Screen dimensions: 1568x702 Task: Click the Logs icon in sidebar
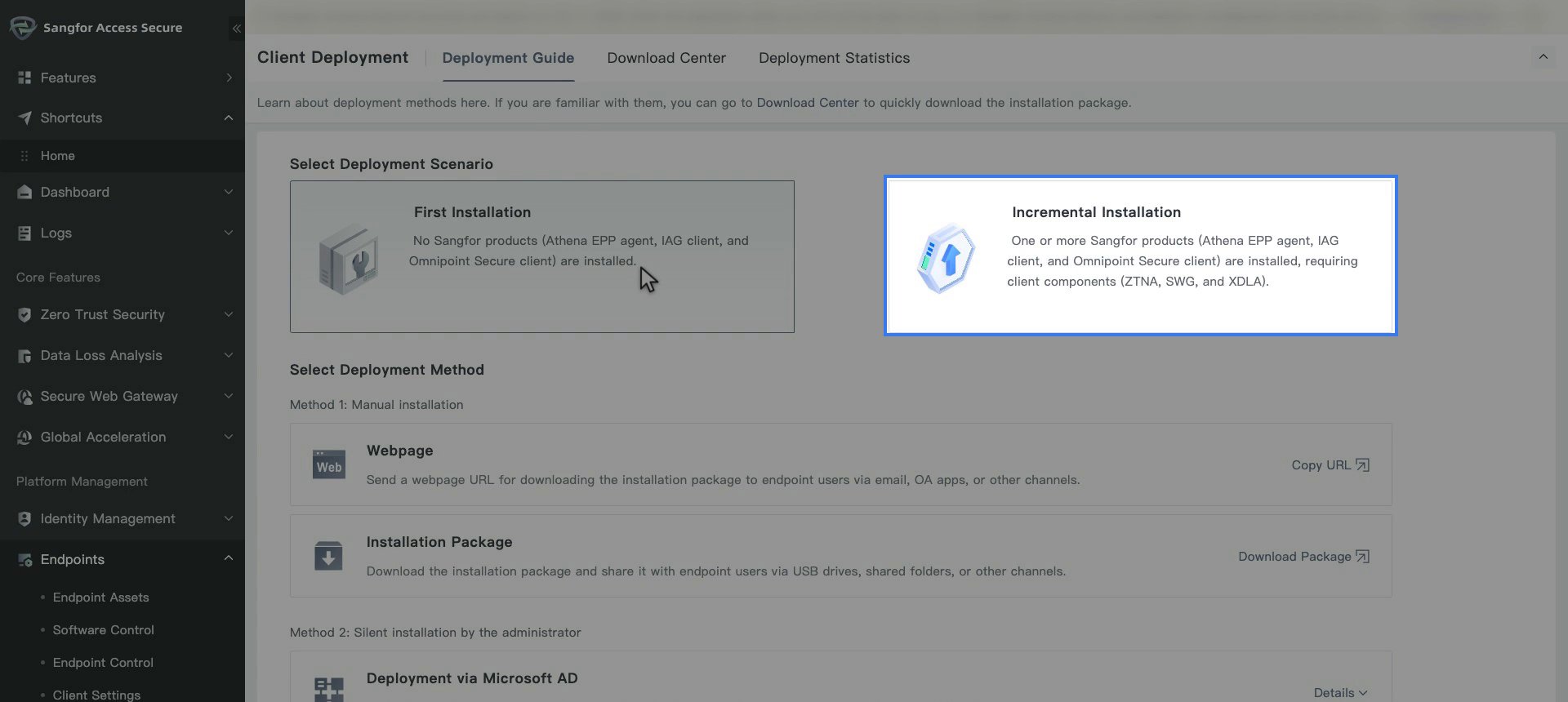point(24,233)
